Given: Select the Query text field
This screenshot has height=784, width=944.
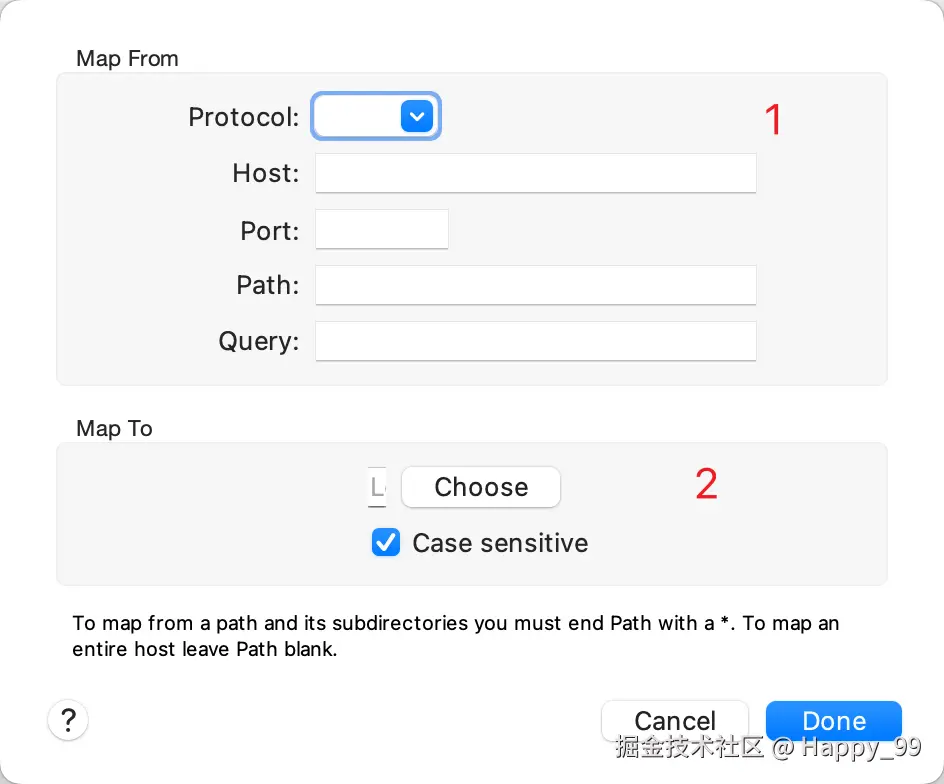Looking at the screenshot, I should (x=535, y=341).
